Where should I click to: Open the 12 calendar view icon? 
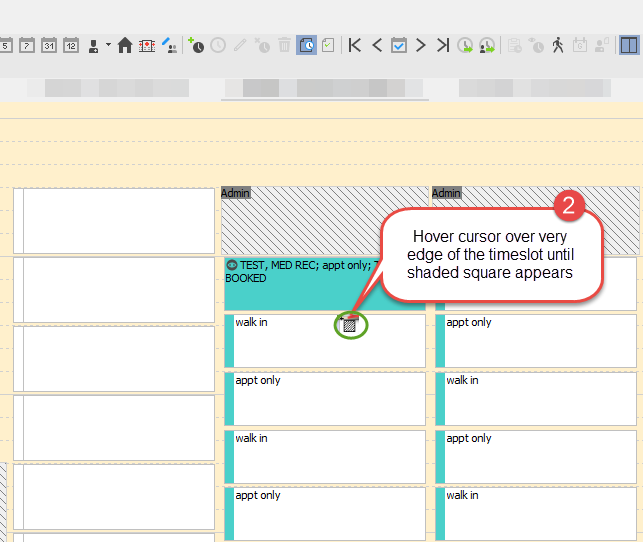coord(71,45)
